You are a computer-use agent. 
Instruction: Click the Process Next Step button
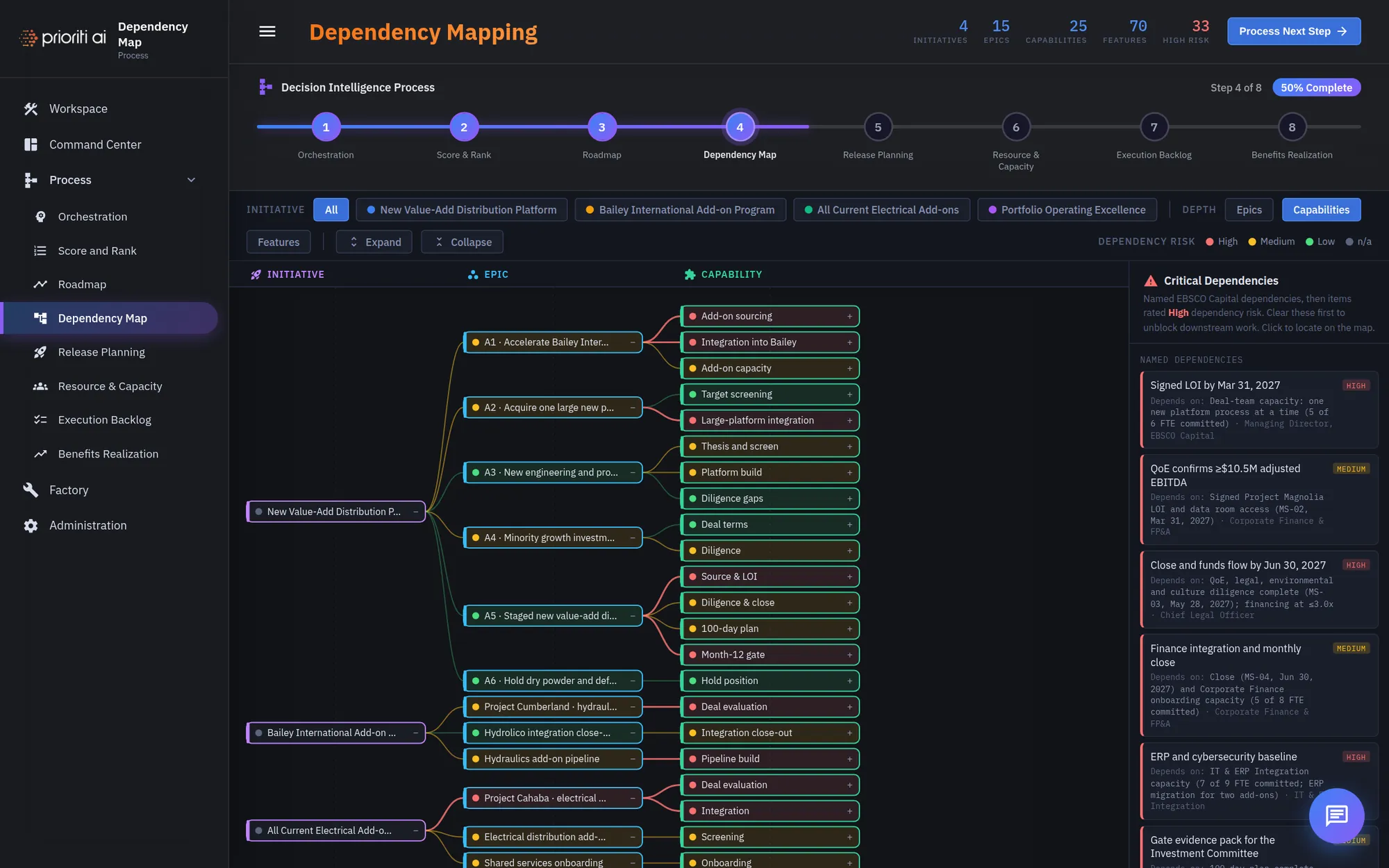point(1293,31)
